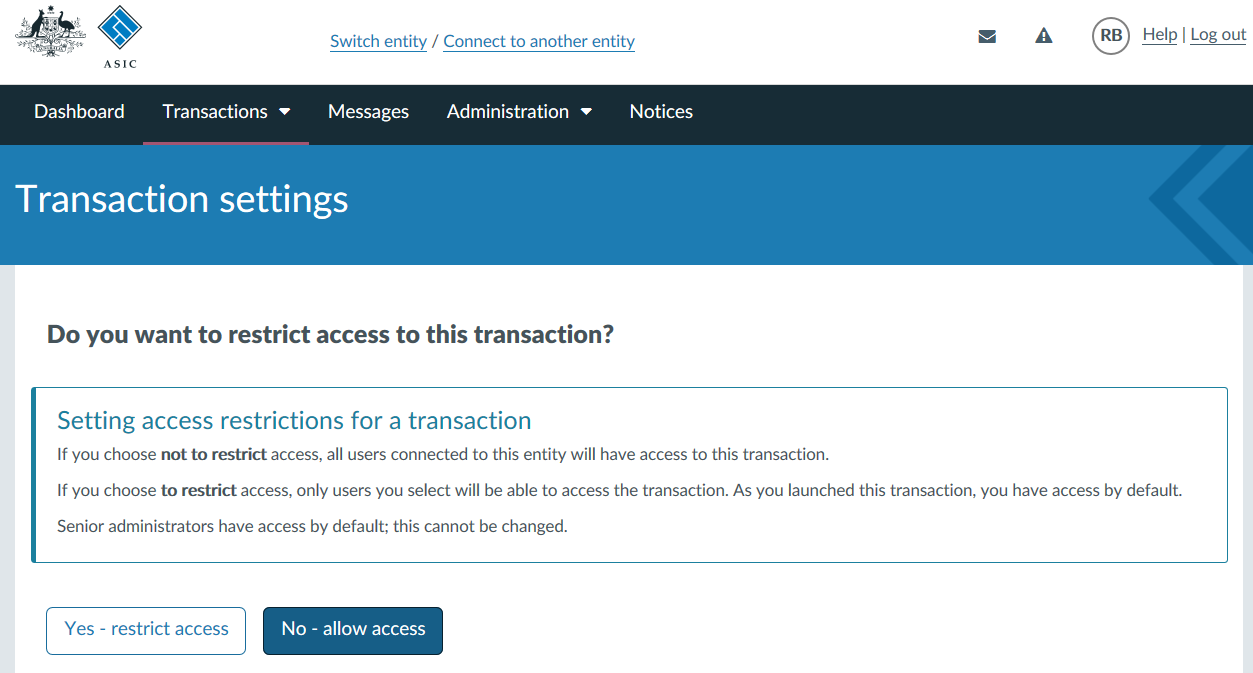
Task: Click the Transaction settings page heading
Action: pos(182,199)
